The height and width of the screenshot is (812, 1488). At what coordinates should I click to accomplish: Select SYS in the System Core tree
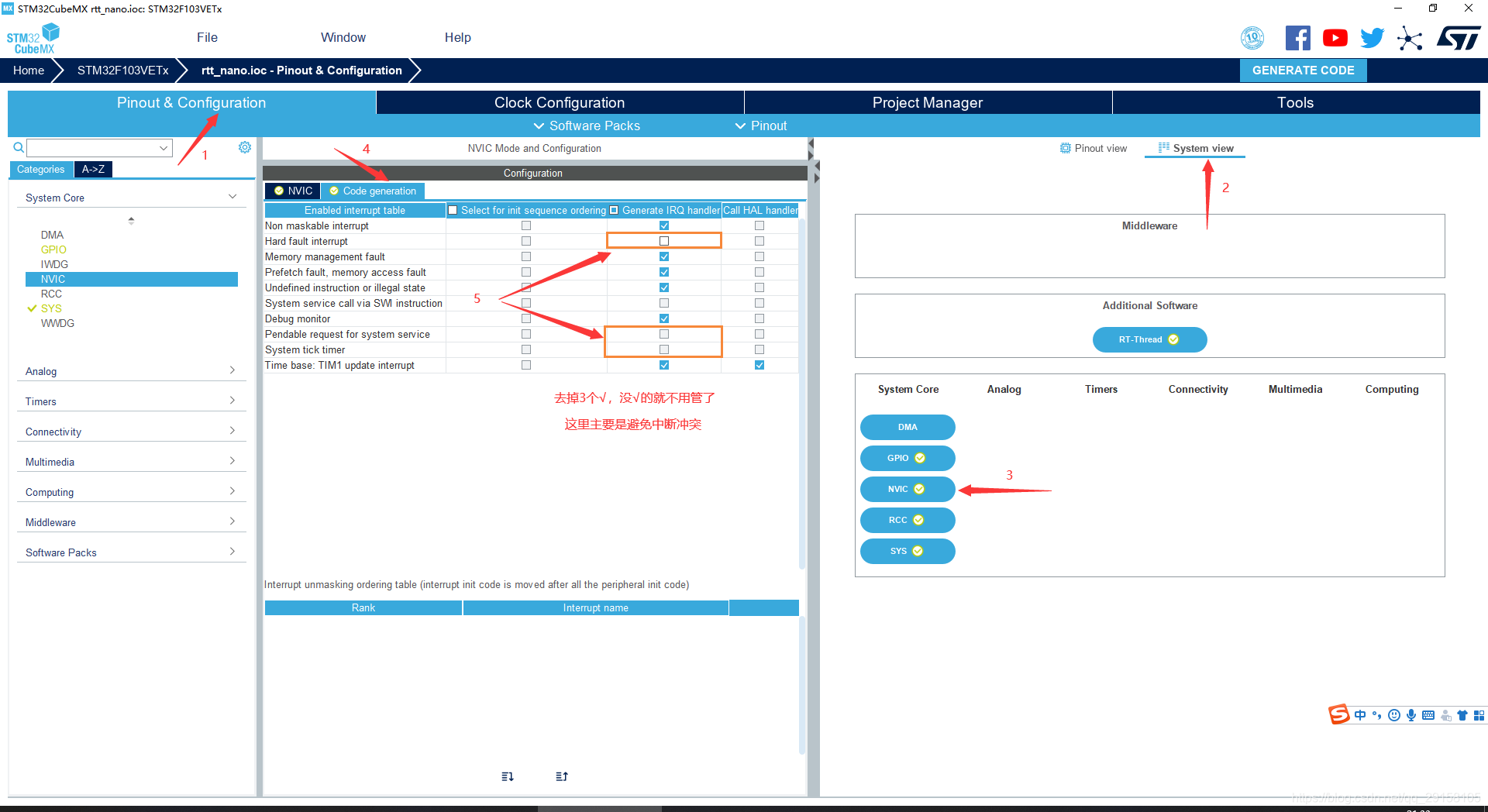51,308
